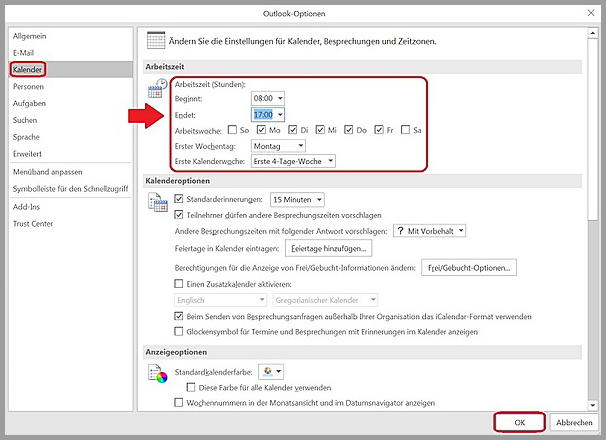
Task: Switch to the E-Mail options category
Action: [x=25, y=52]
